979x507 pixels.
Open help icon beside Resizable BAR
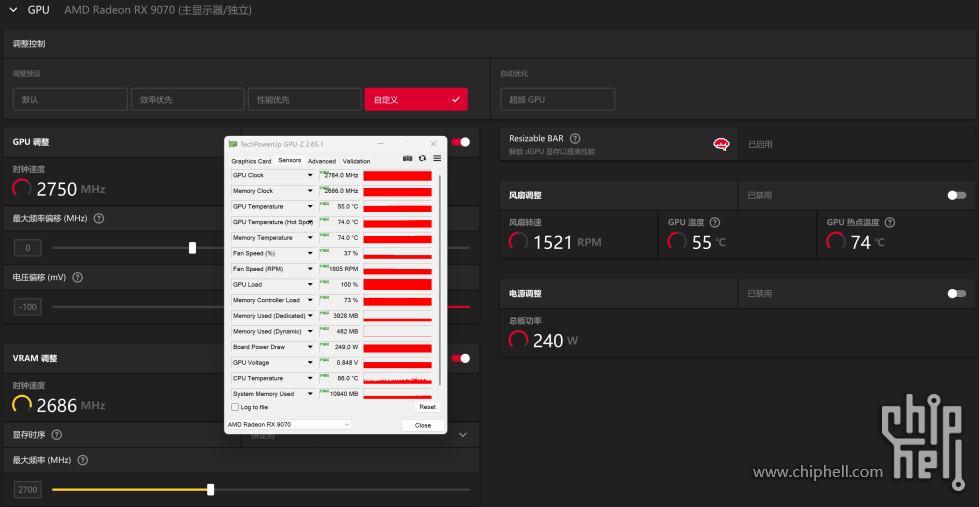coord(575,139)
